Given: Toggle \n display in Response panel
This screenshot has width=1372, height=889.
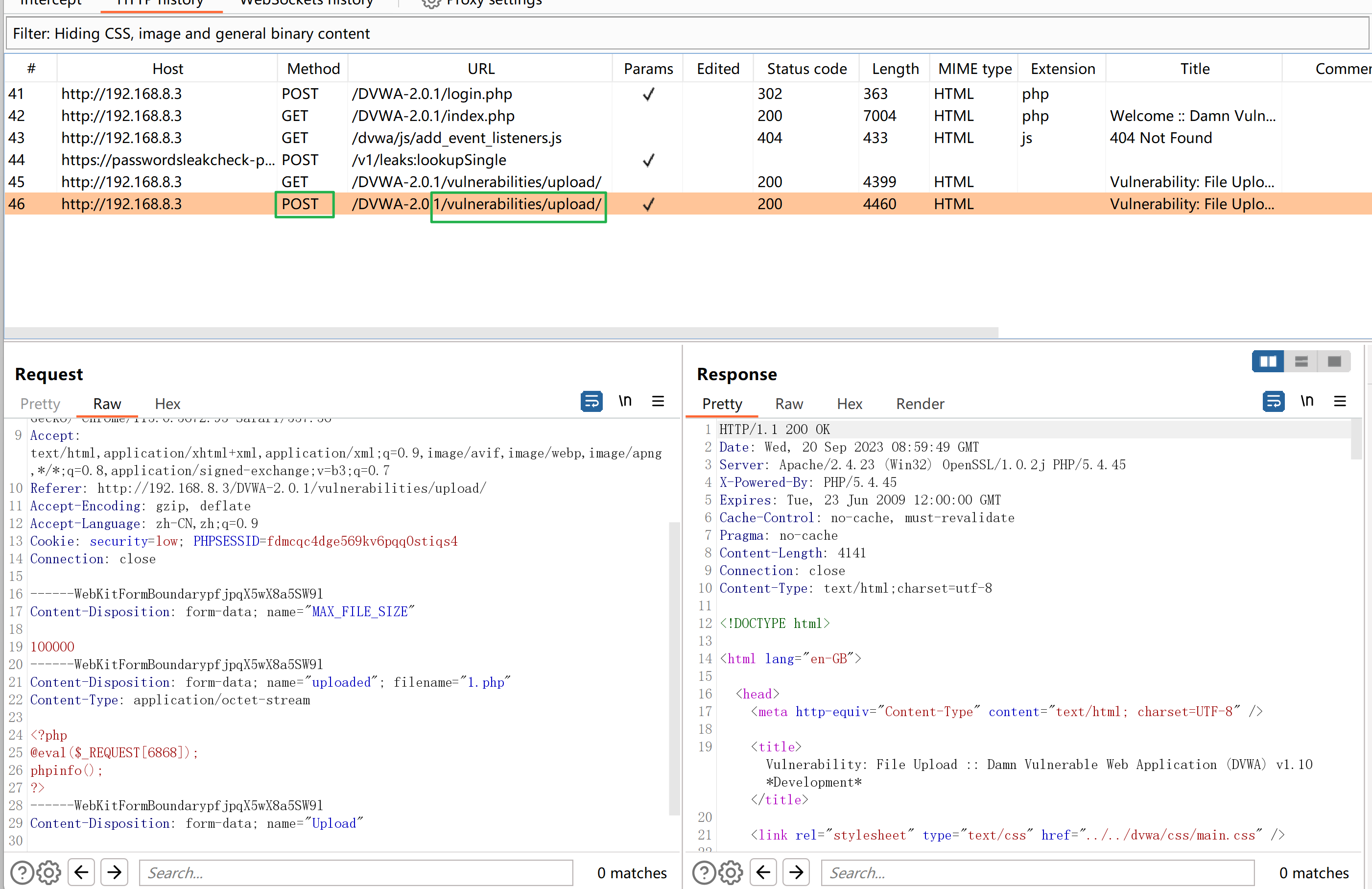Looking at the screenshot, I should [x=1307, y=401].
